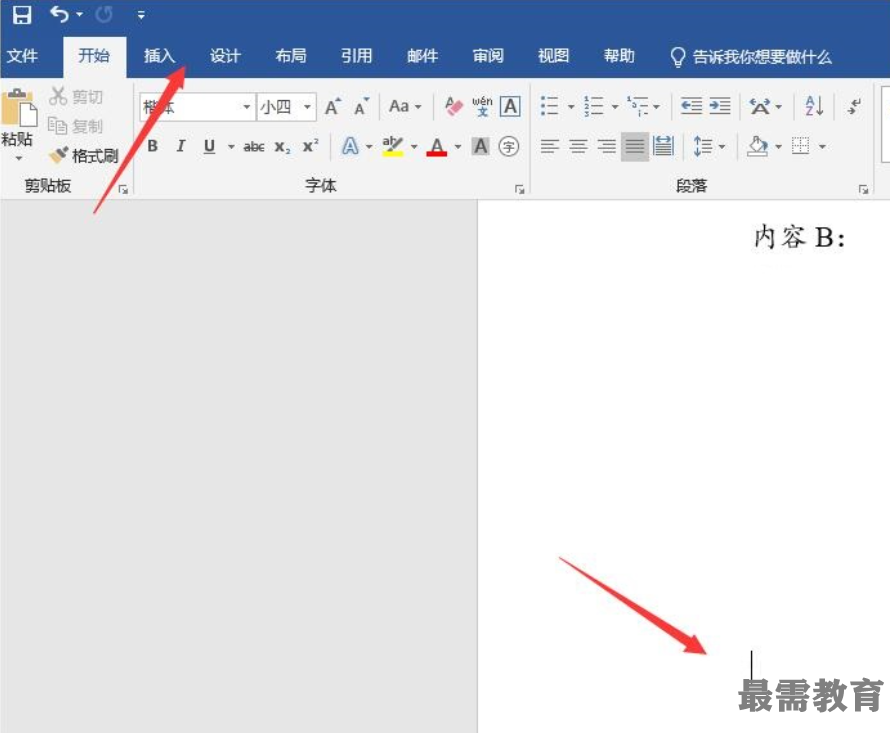Click the character border A icon
This screenshot has width=890, height=735.
[510, 107]
